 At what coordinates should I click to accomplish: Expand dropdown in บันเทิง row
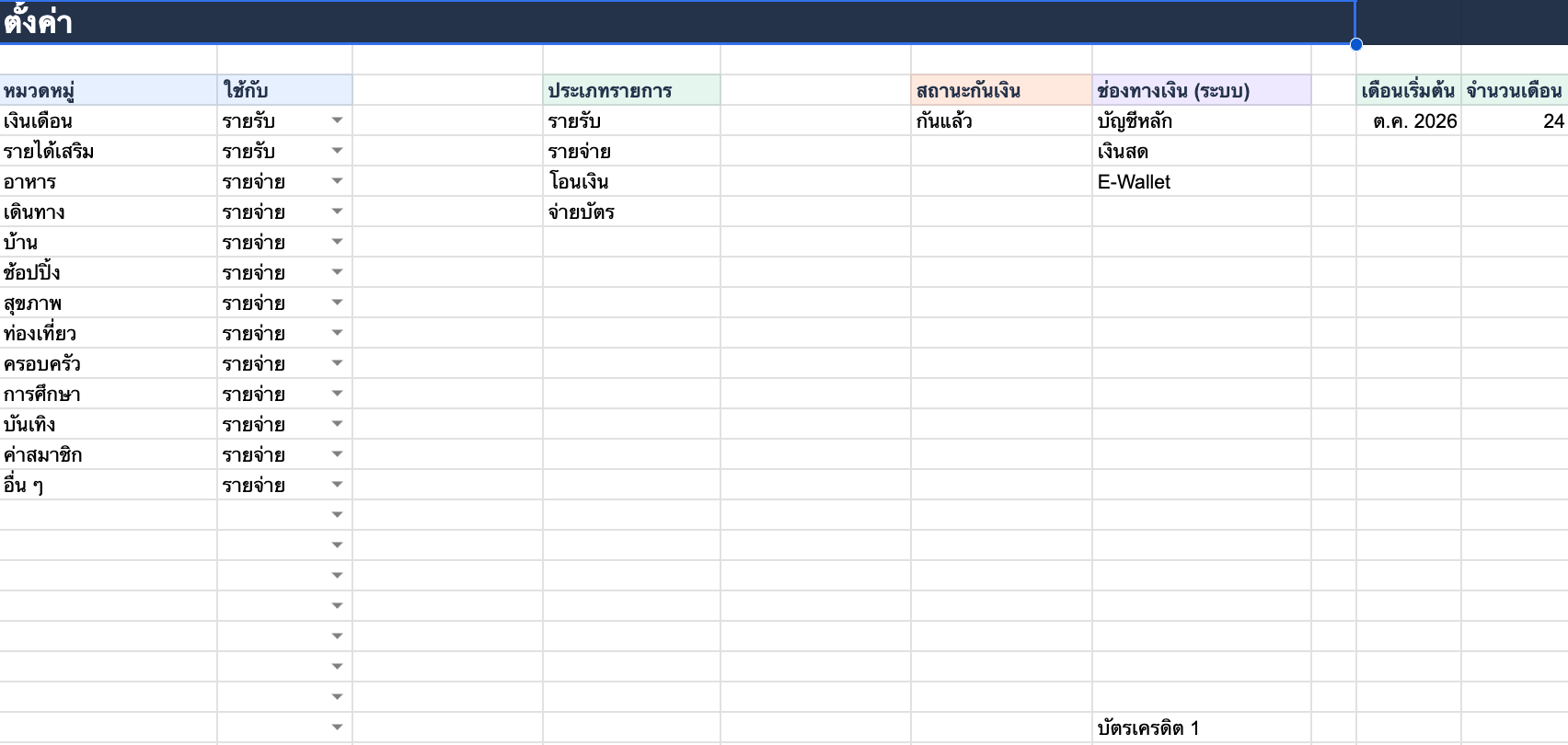337,424
